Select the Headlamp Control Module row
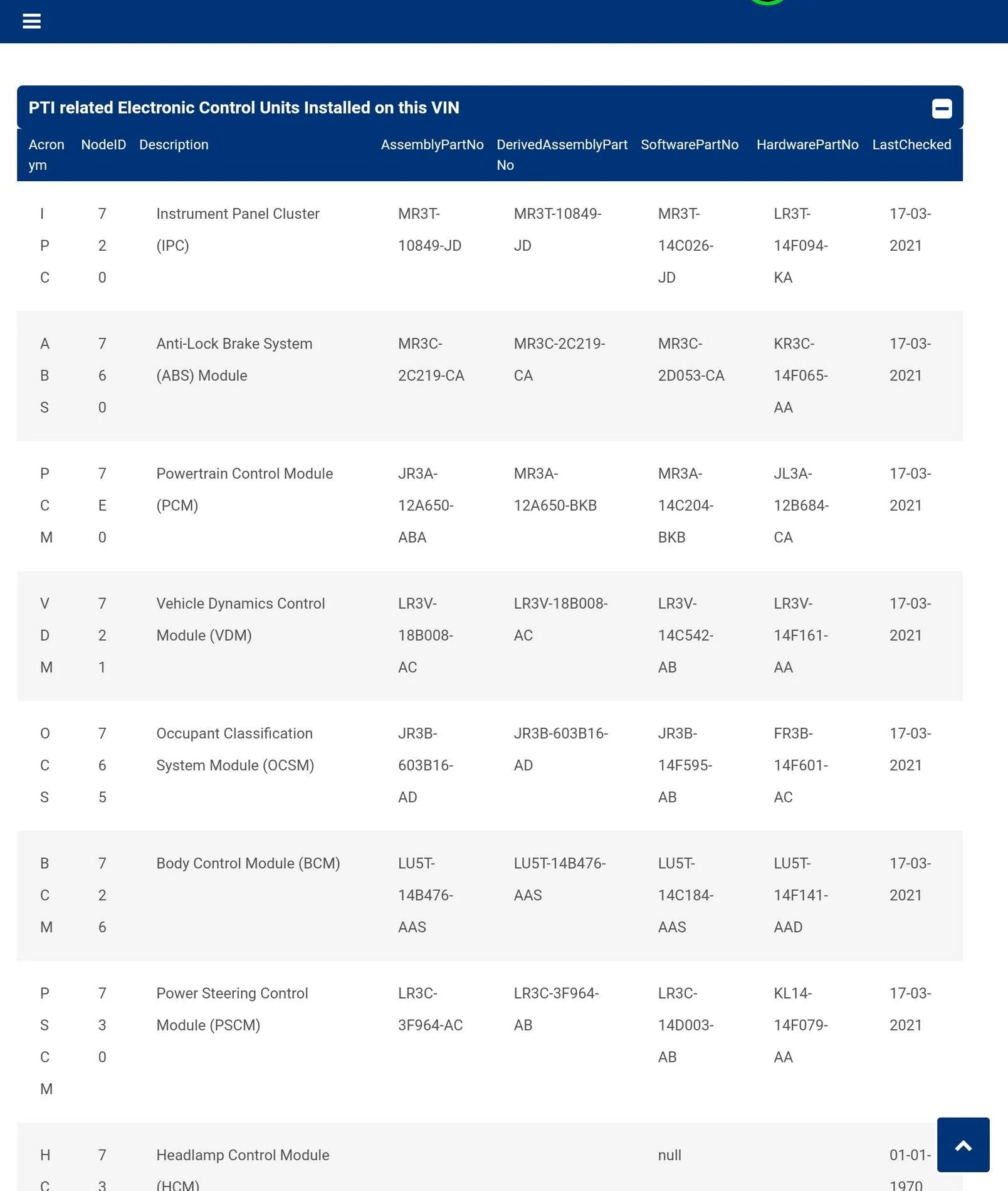This screenshot has height=1191, width=1008. [490, 1157]
